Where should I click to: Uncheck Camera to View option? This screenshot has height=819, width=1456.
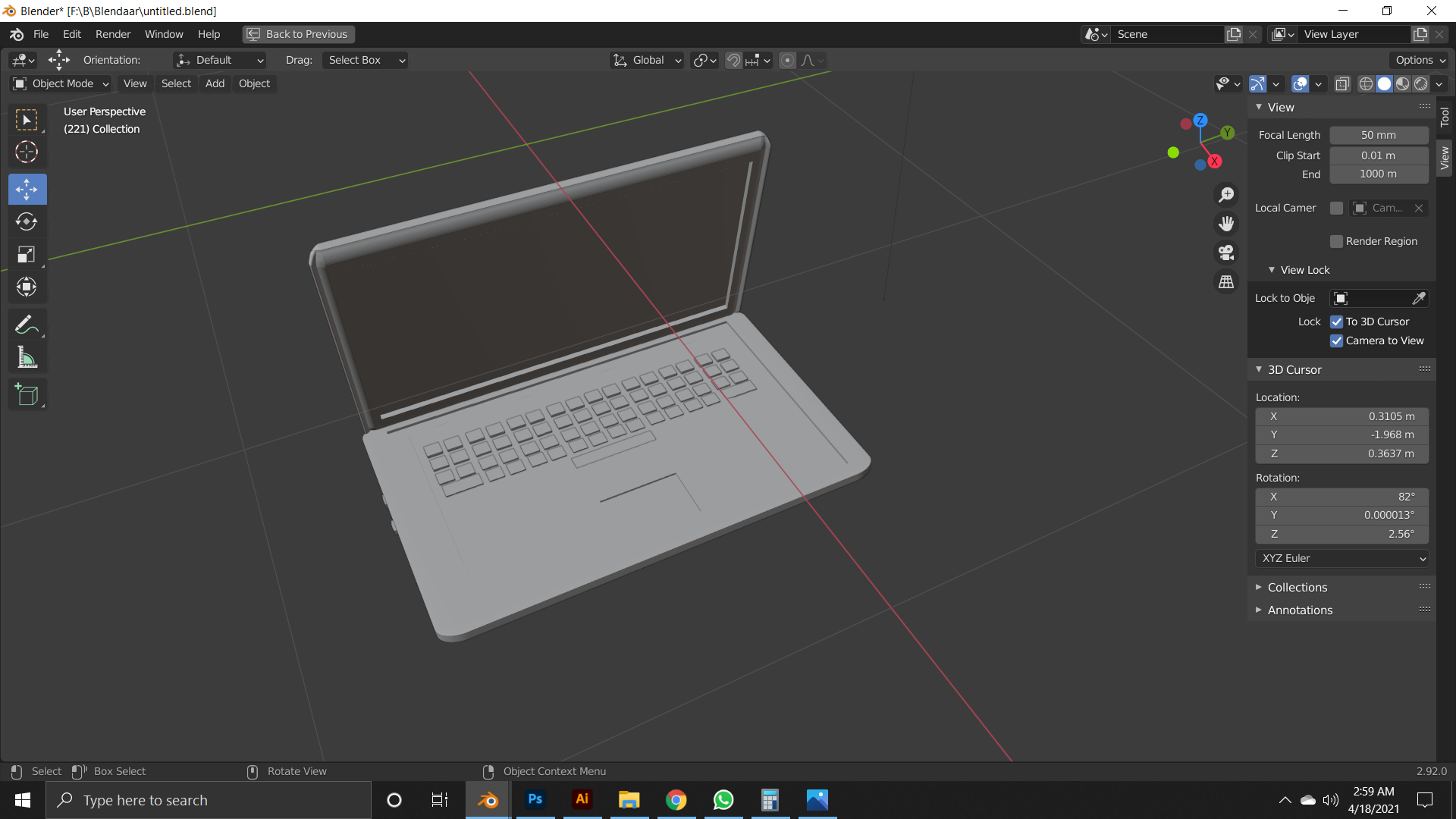coord(1336,340)
